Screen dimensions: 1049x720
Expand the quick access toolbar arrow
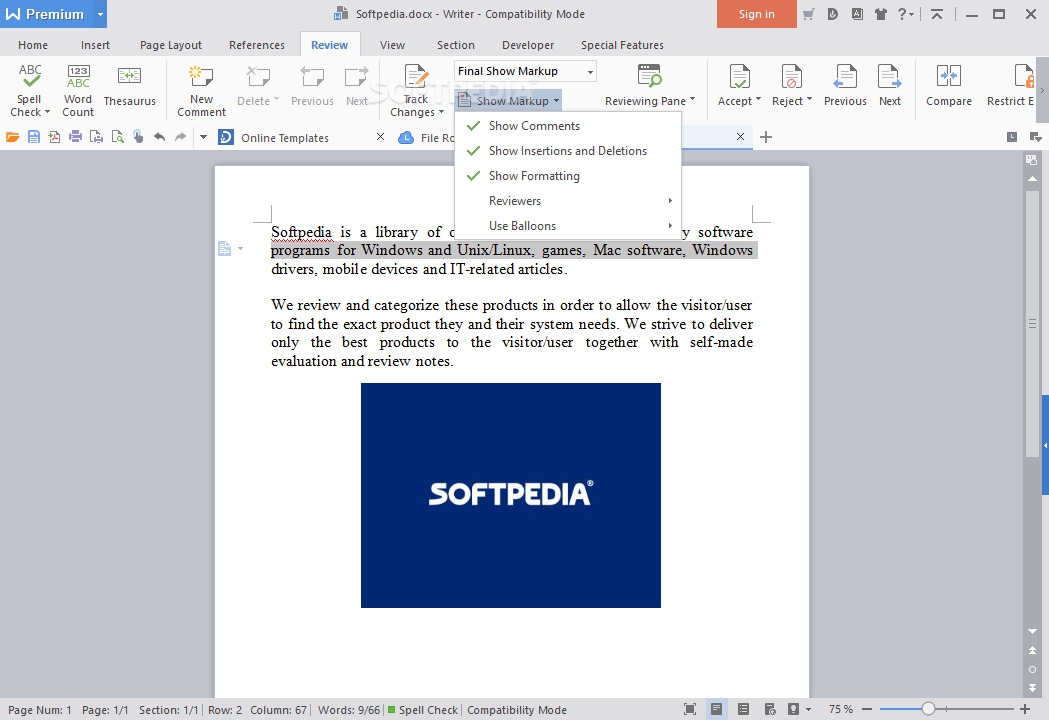[203, 137]
